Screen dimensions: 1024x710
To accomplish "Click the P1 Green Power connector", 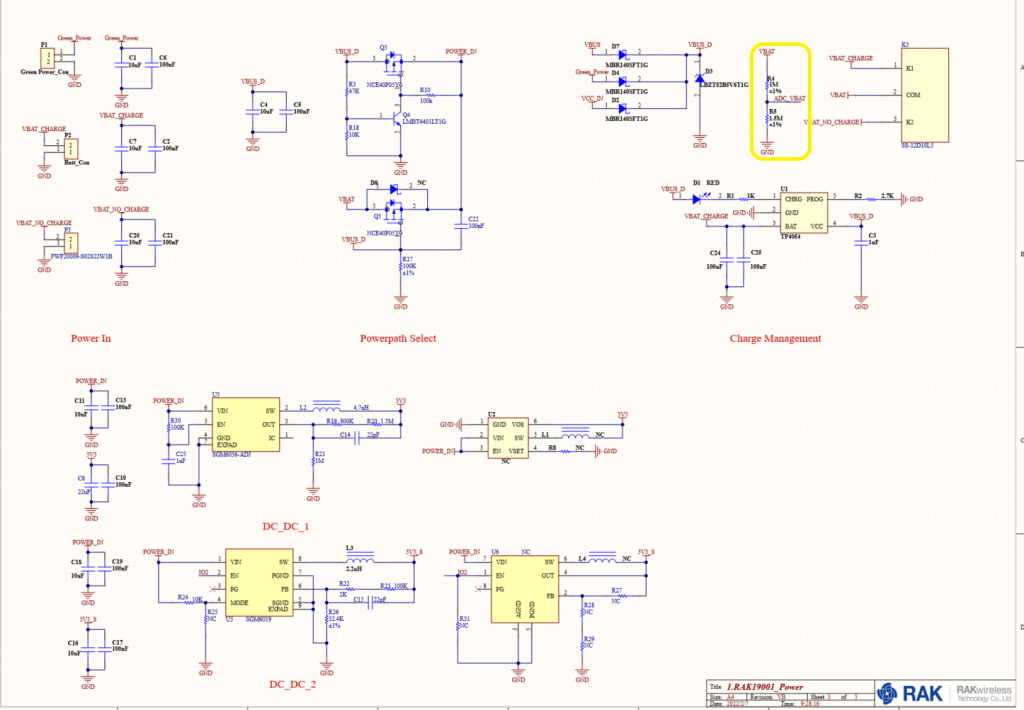I will [x=47, y=57].
